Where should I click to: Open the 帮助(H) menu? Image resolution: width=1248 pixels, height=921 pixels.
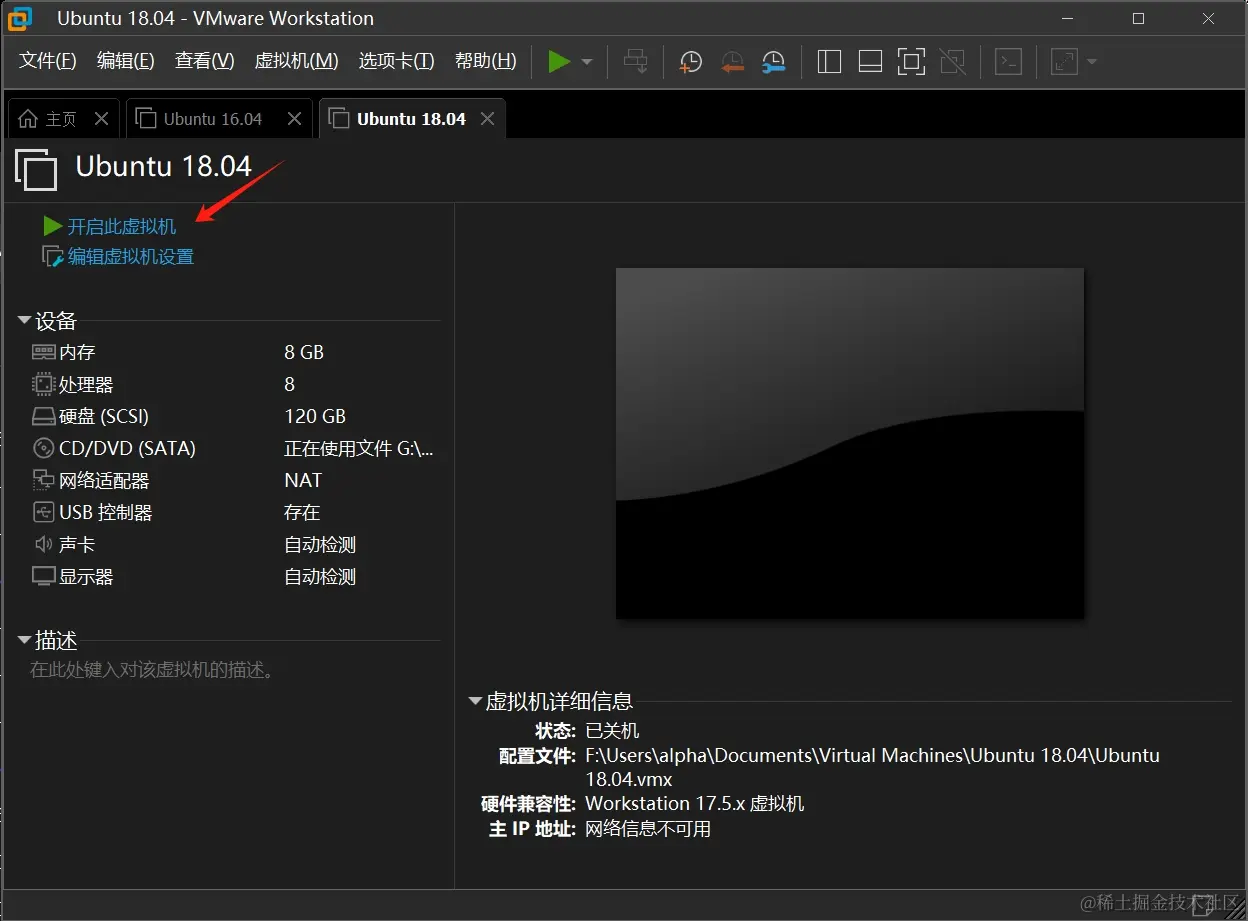coord(486,61)
